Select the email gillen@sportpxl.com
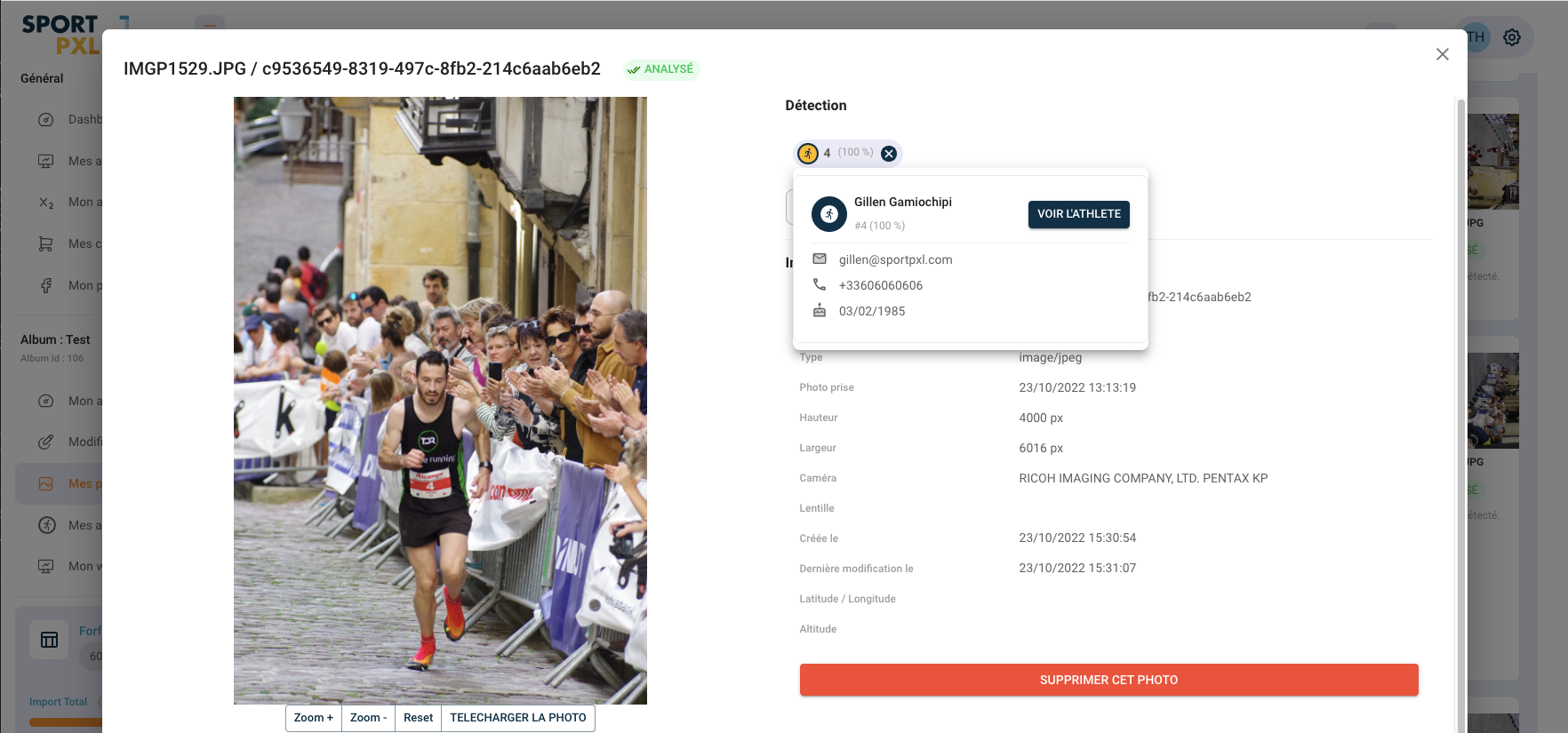The height and width of the screenshot is (733, 1568). click(895, 259)
